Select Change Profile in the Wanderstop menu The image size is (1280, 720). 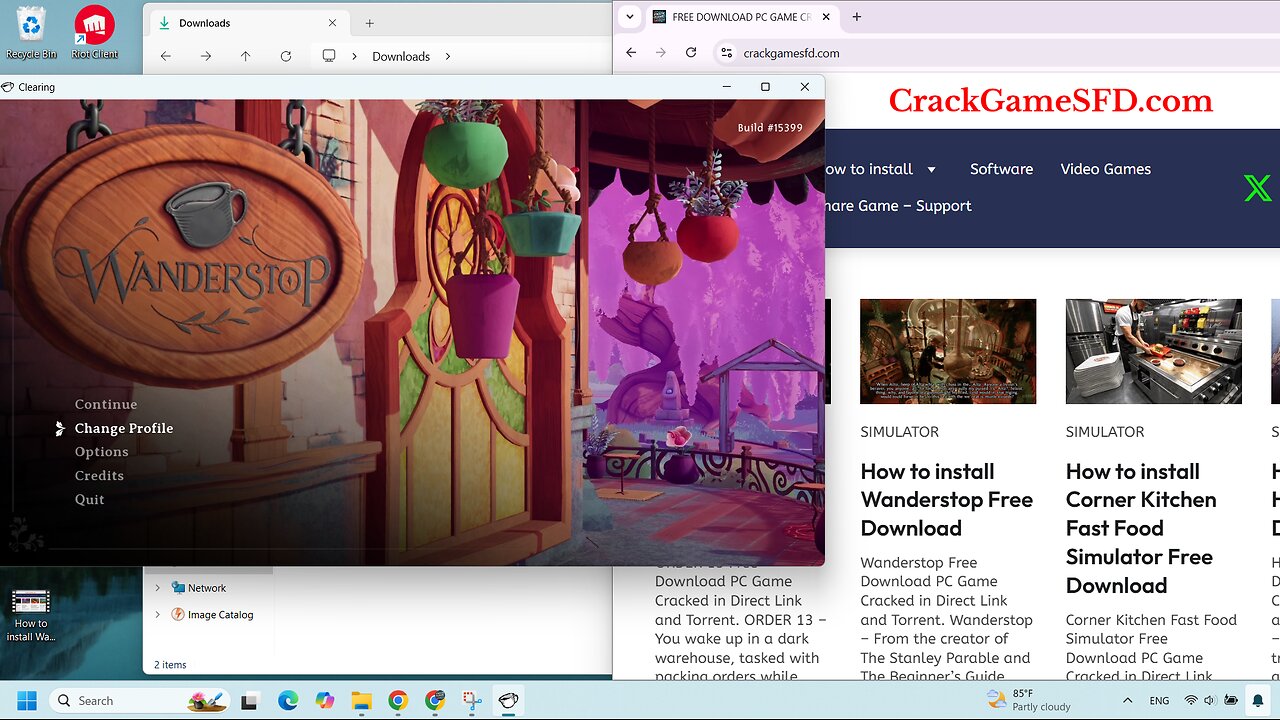[124, 428]
